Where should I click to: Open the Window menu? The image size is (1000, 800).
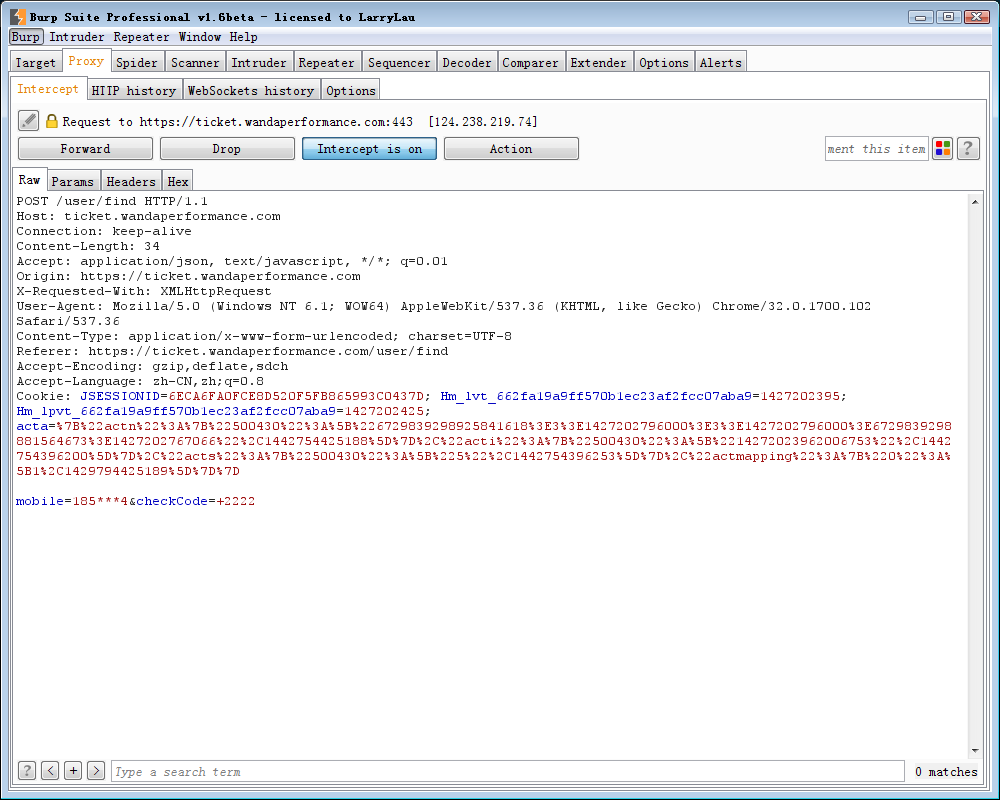tap(200, 37)
